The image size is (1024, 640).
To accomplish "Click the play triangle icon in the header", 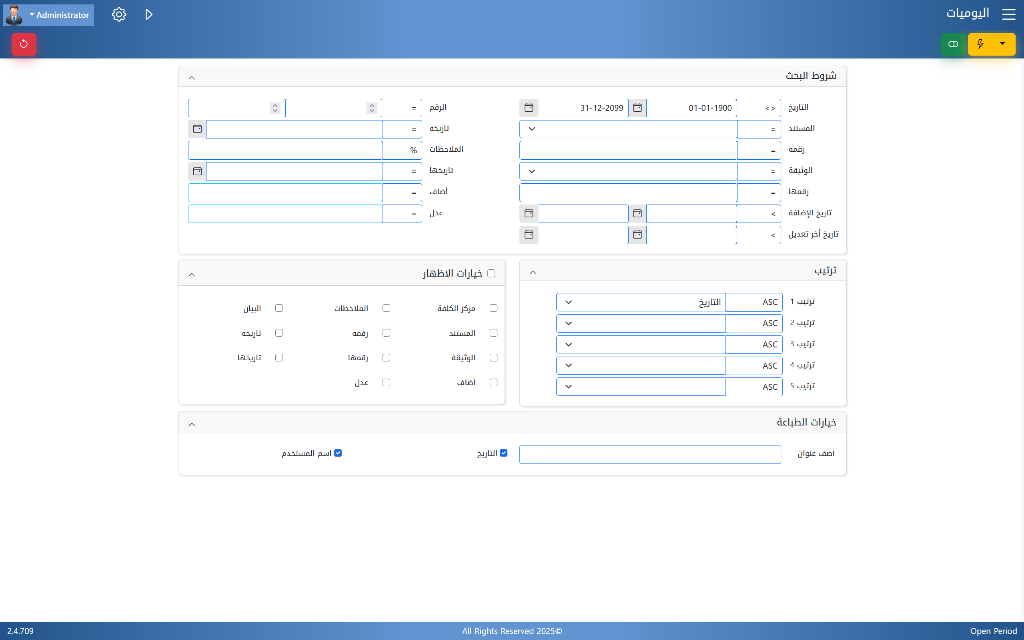I will (x=149, y=15).
